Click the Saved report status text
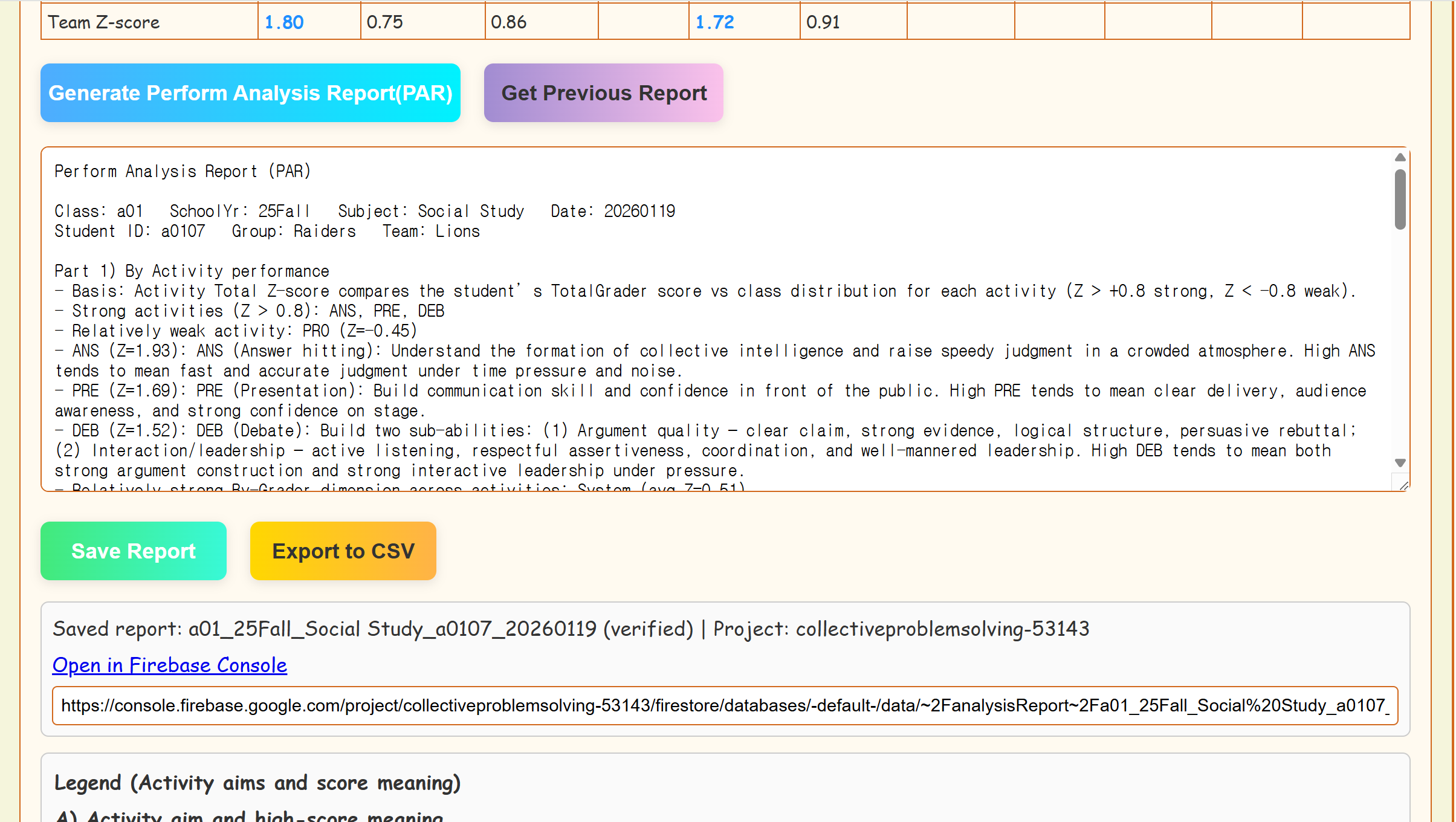 coord(571,629)
